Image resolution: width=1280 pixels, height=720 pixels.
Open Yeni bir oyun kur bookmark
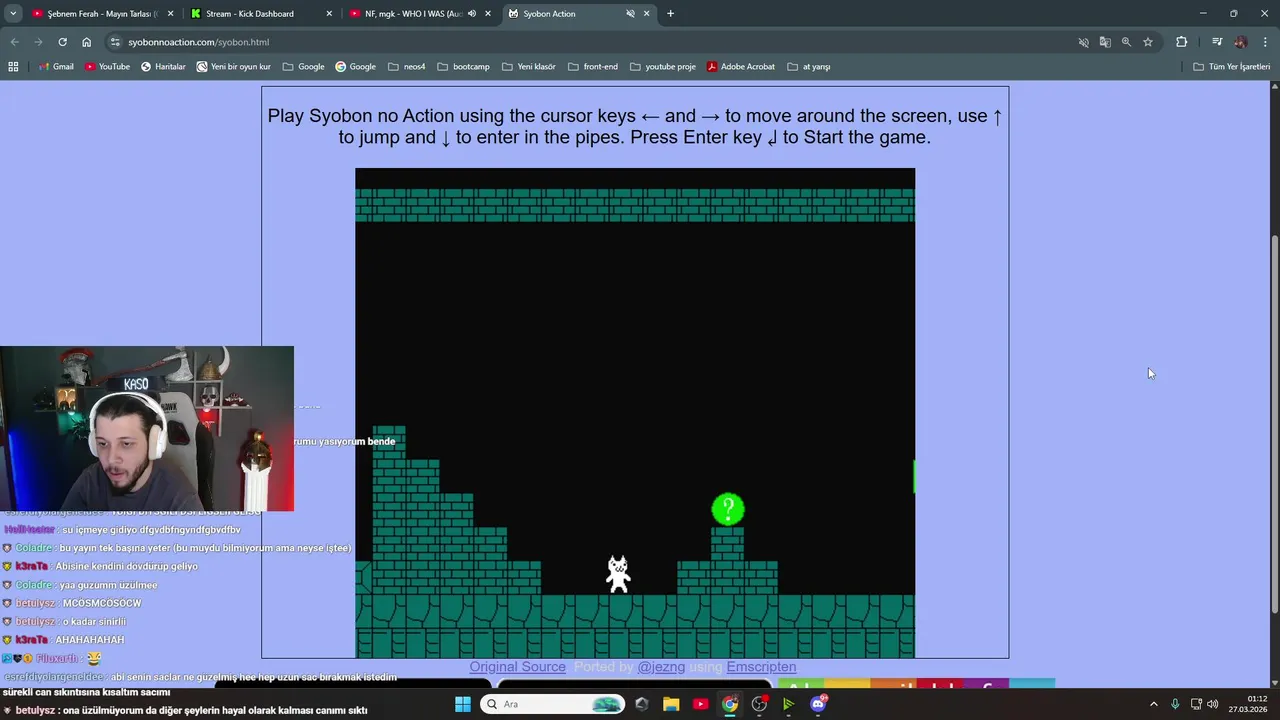point(234,67)
